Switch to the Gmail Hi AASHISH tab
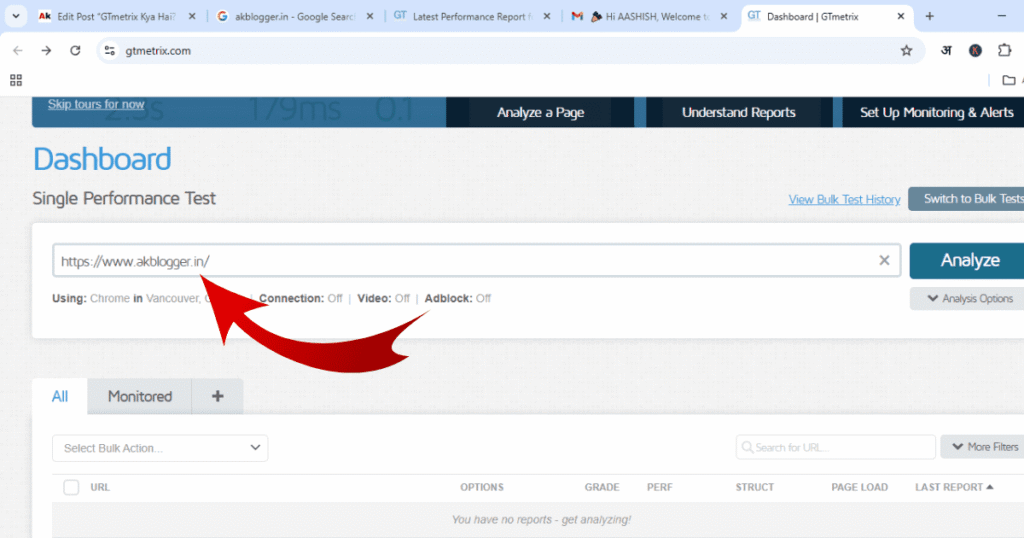The height and width of the screenshot is (538, 1024). tap(649, 16)
